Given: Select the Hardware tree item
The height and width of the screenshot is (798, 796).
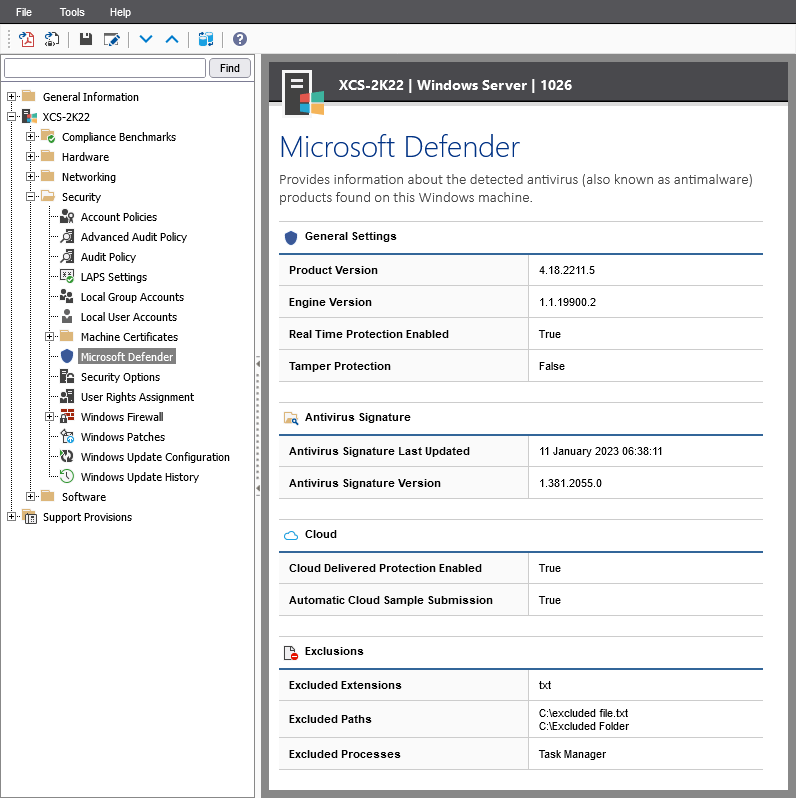Looking at the screenshot, I should (x=86, y=157).
